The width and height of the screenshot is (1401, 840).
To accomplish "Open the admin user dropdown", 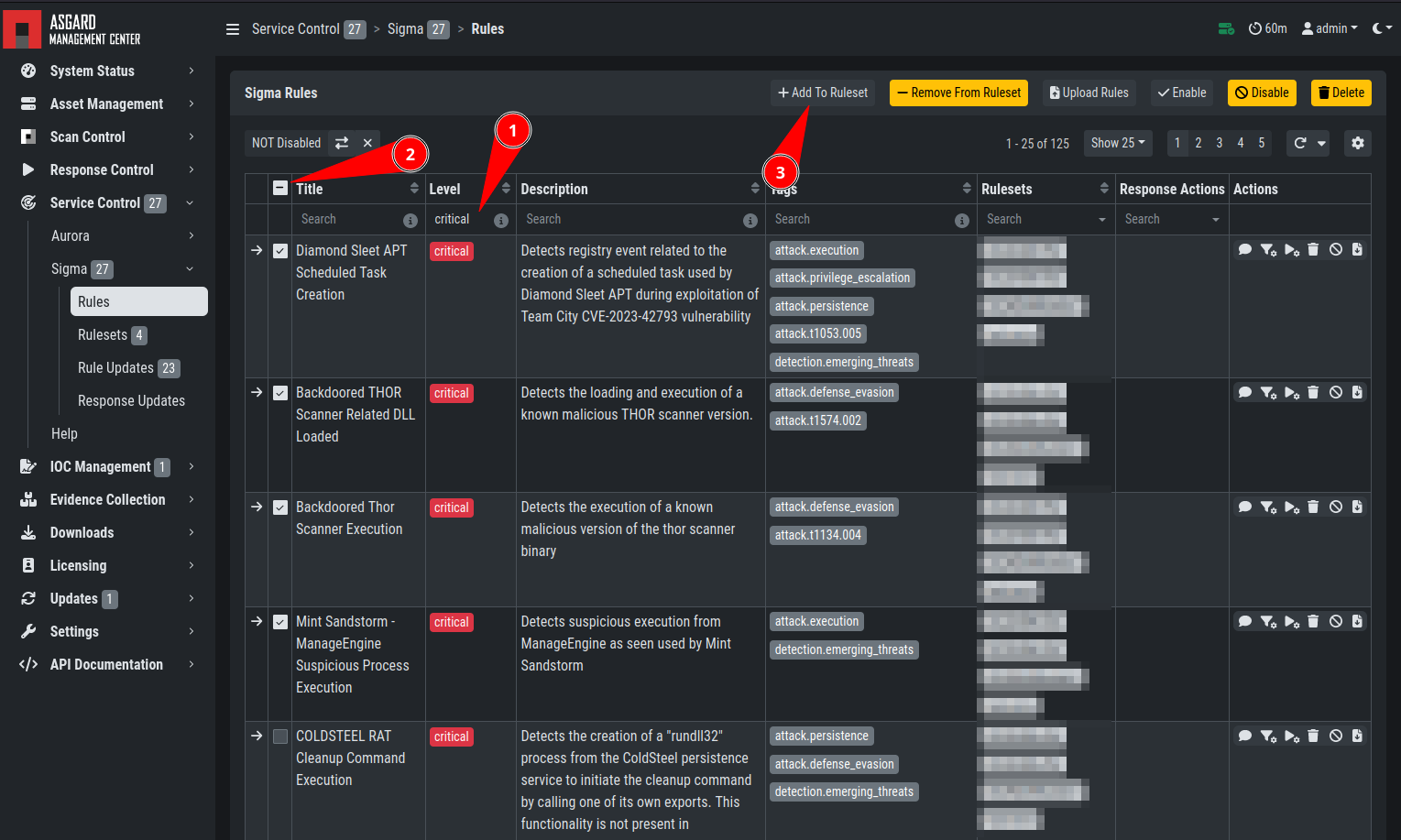I will 1330,28.
